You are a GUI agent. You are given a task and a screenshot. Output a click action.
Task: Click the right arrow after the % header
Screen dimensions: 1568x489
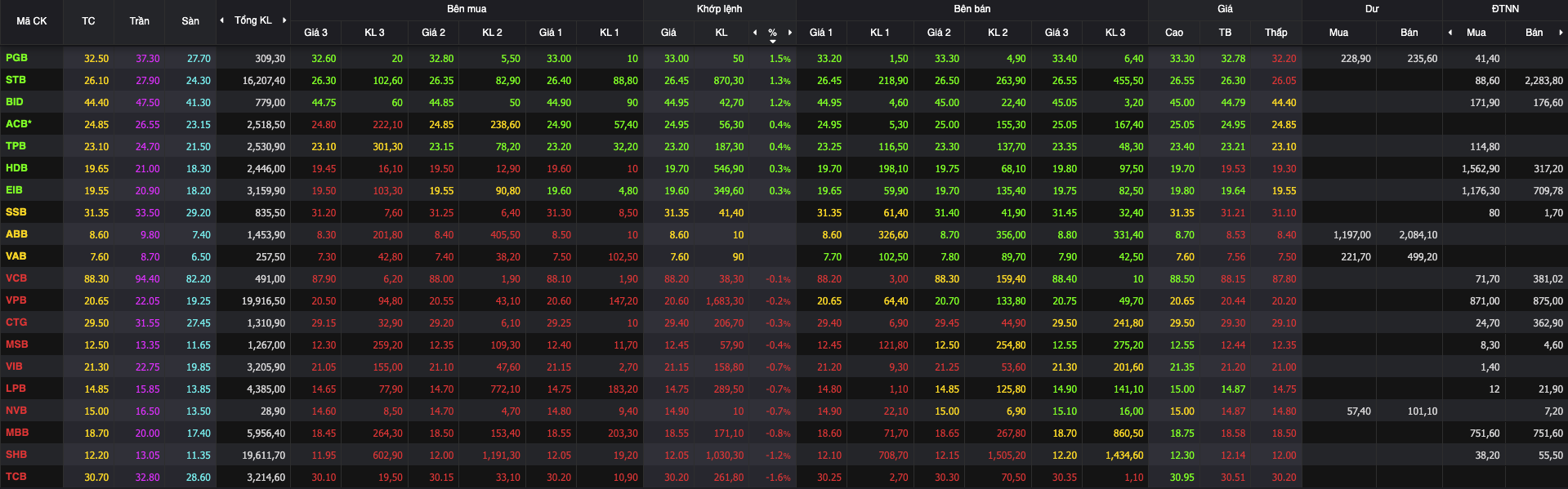click(790, 33)
